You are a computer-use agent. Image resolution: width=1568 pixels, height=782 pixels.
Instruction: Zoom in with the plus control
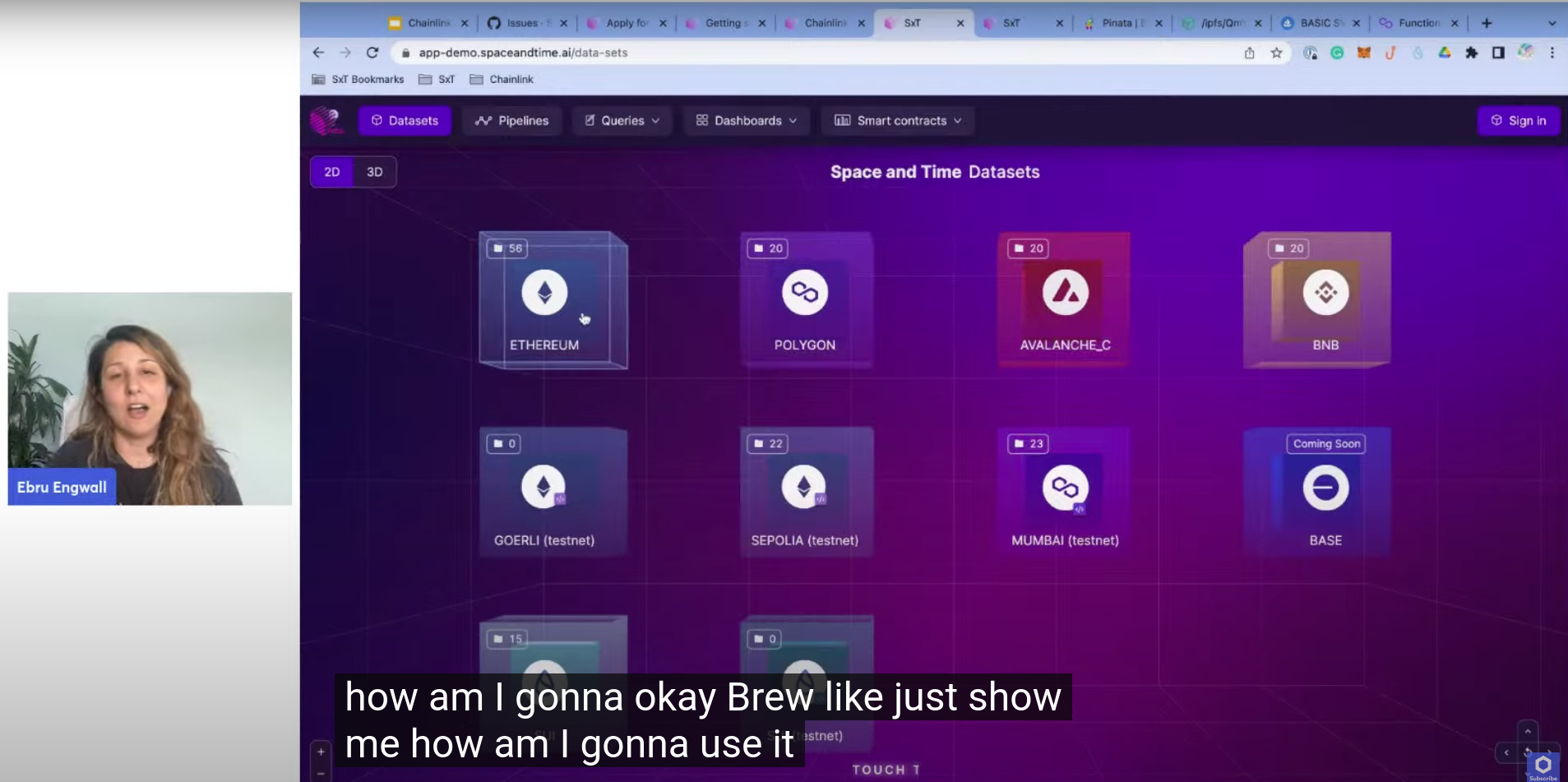pyautogui.click(x=321, y=752)
